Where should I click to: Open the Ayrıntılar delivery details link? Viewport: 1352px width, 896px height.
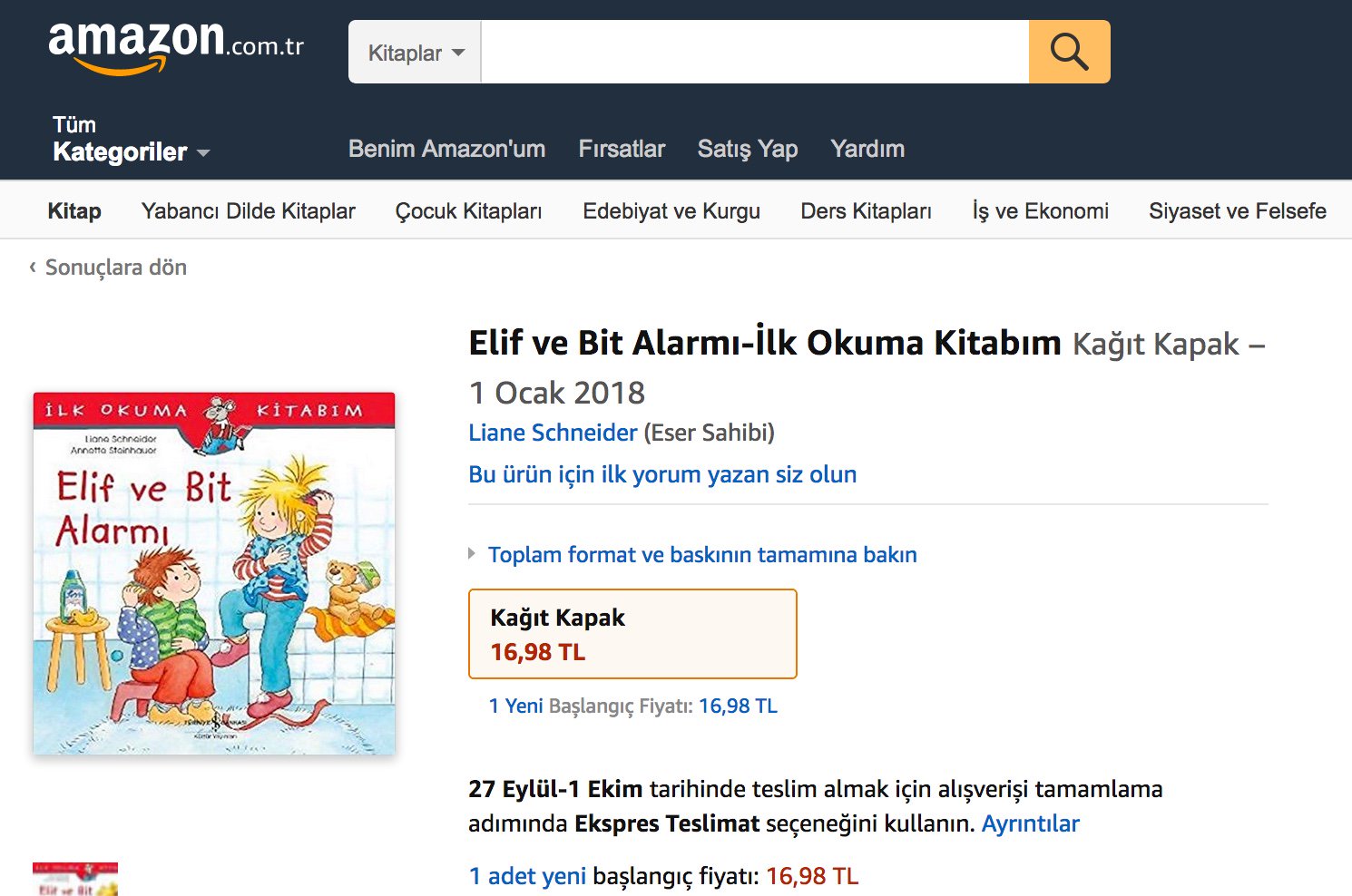(x=1031, y=823)
